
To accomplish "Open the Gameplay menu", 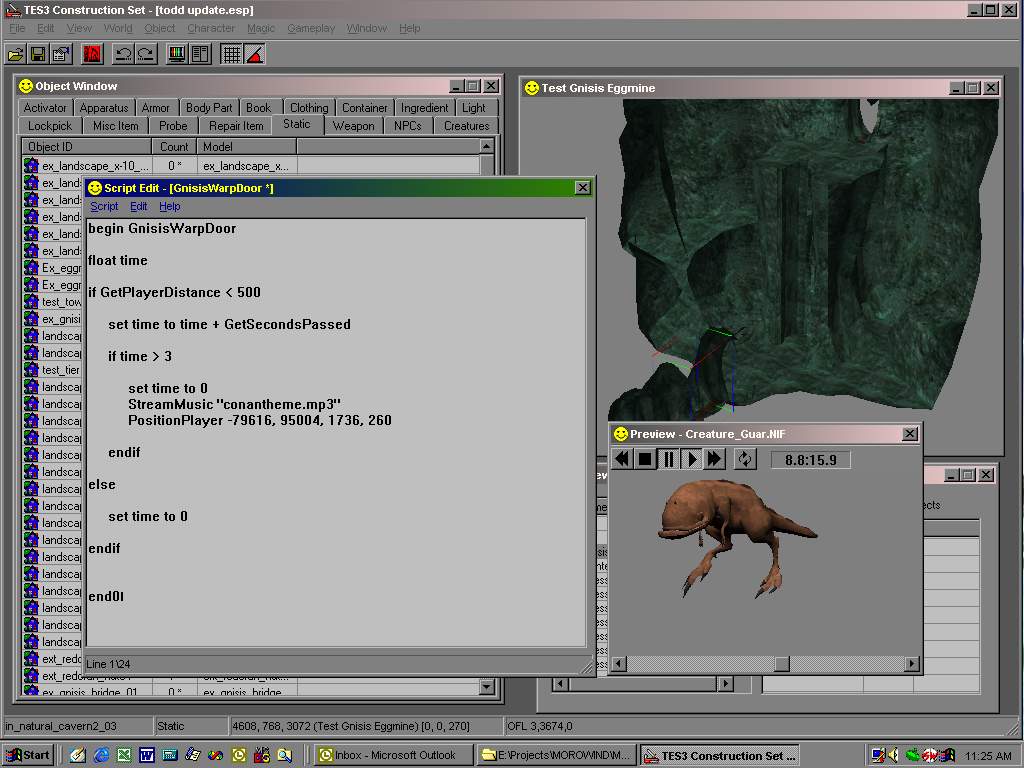I will (x=311, y=28).
